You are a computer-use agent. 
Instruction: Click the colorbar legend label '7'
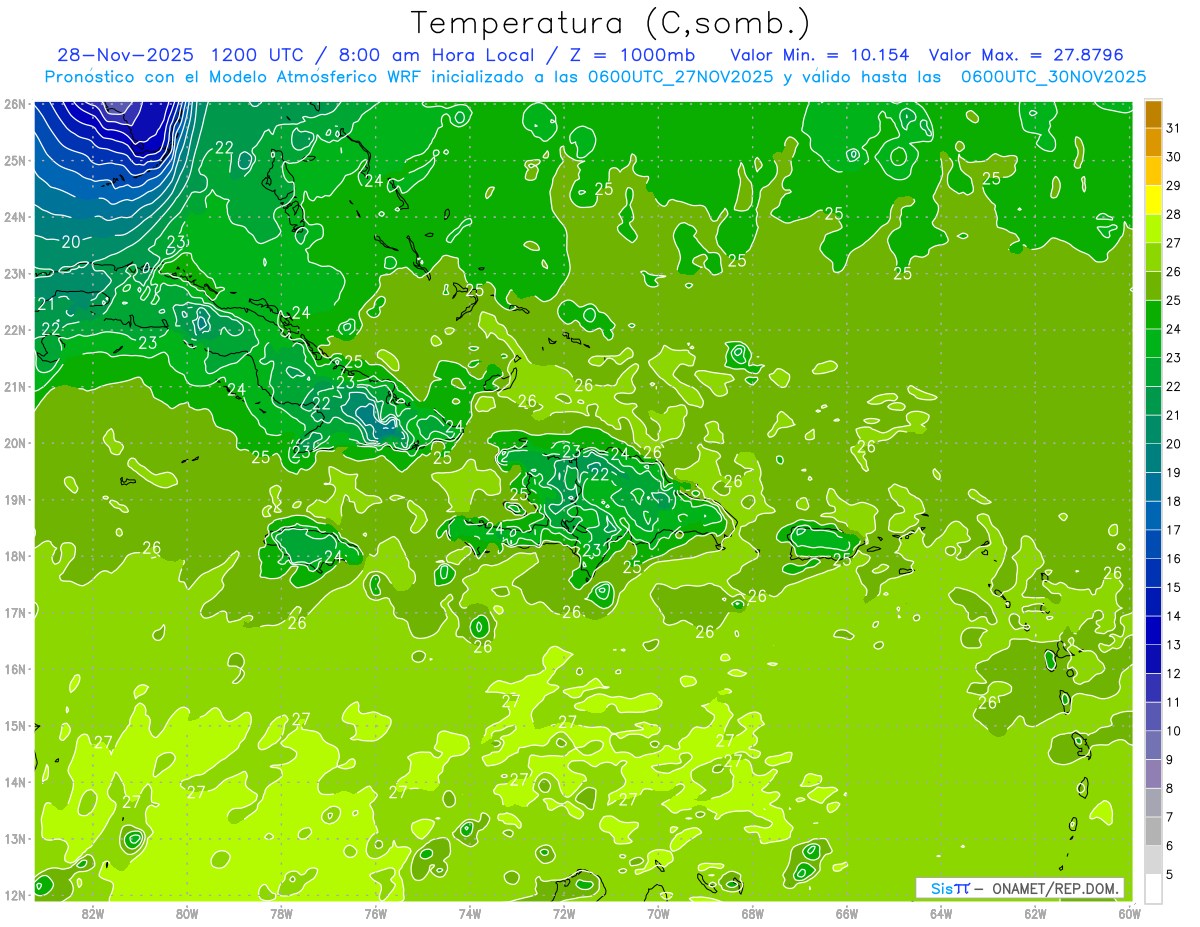coord(1170,816)
